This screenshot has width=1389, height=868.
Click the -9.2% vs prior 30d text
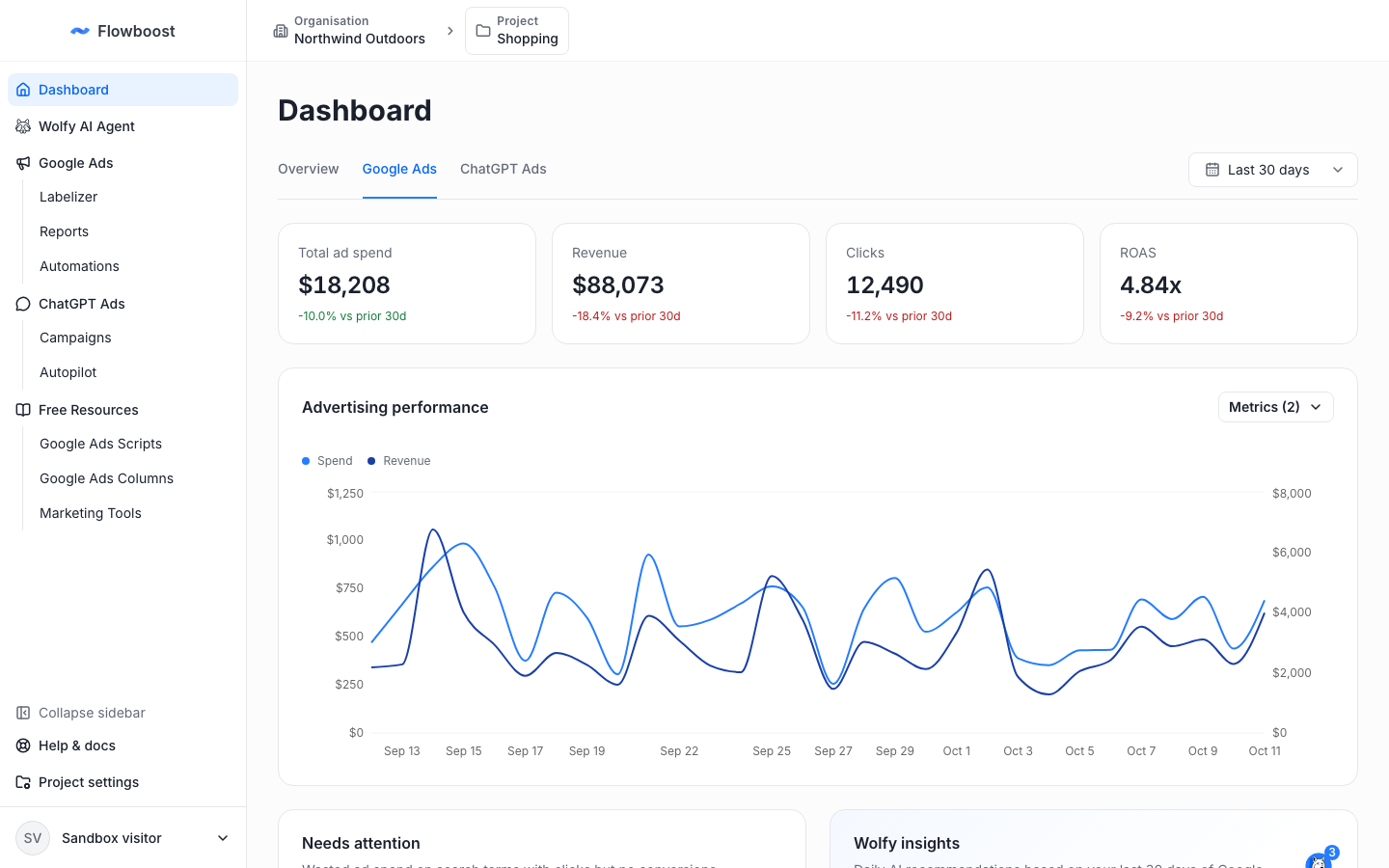1171,316
